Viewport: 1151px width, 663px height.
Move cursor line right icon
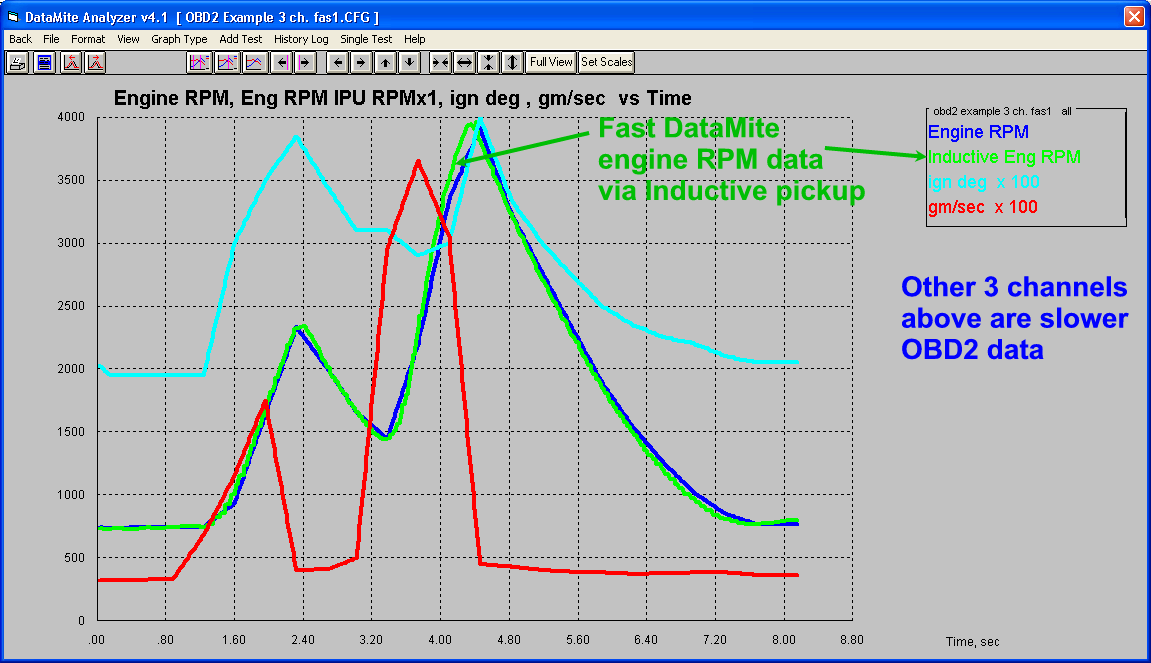305,62
